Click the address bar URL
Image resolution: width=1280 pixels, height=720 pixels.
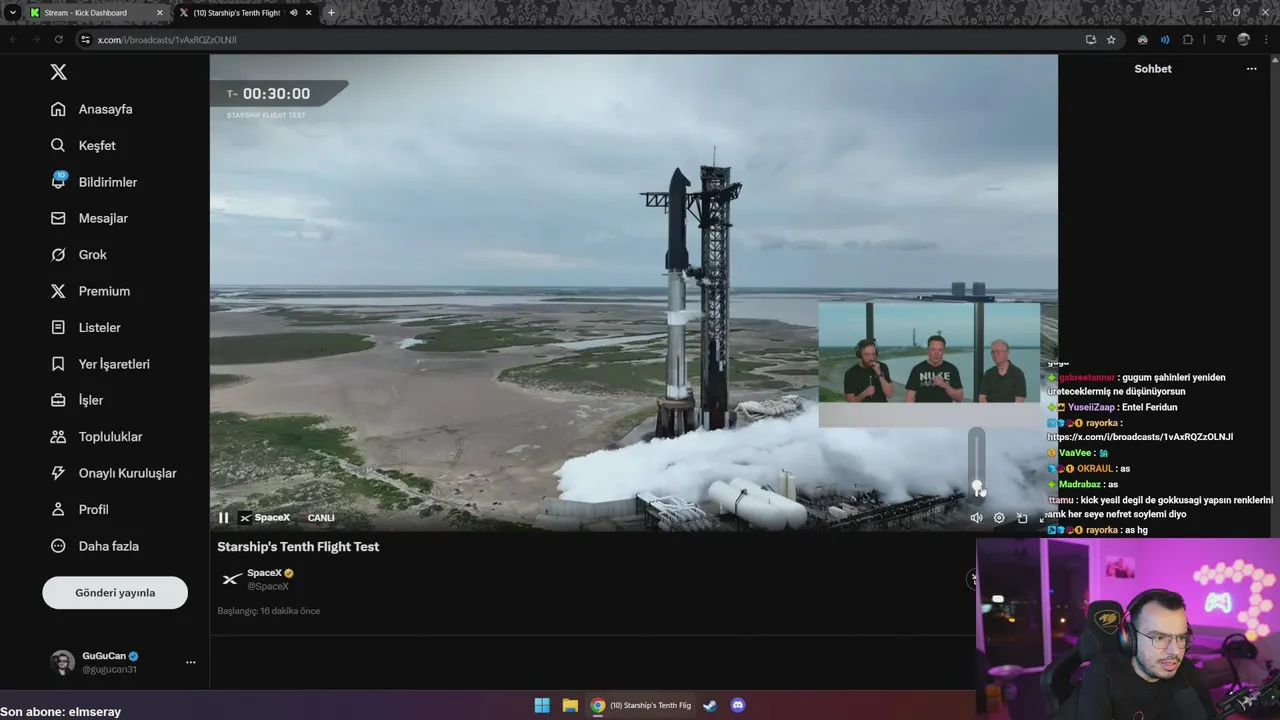click(167, 39)
